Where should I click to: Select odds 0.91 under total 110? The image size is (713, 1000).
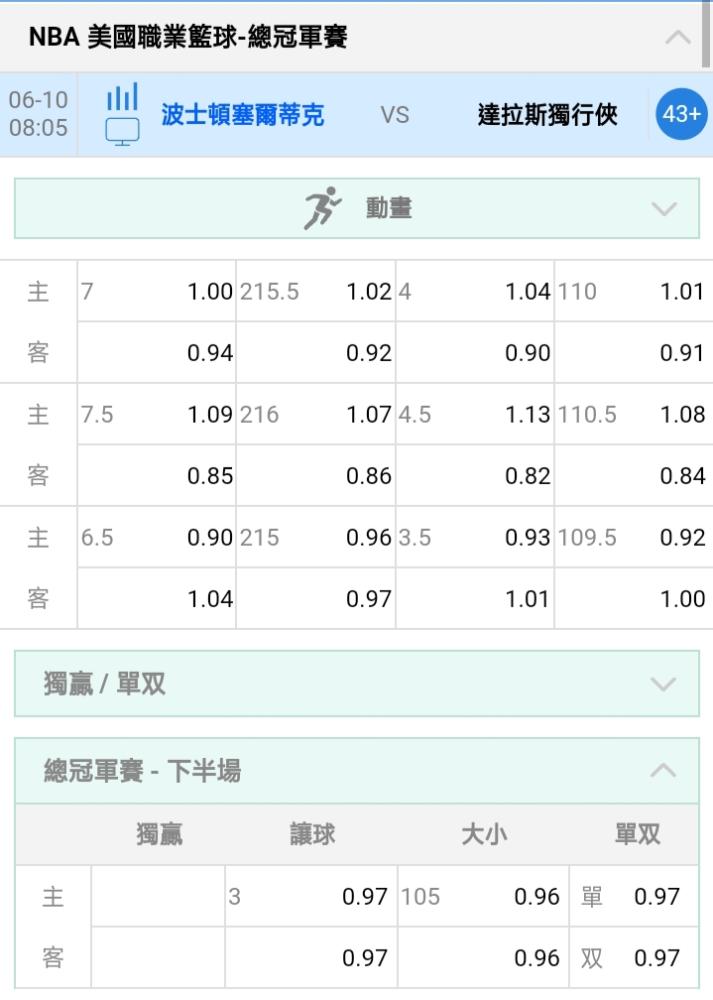(x=633, y=353)
